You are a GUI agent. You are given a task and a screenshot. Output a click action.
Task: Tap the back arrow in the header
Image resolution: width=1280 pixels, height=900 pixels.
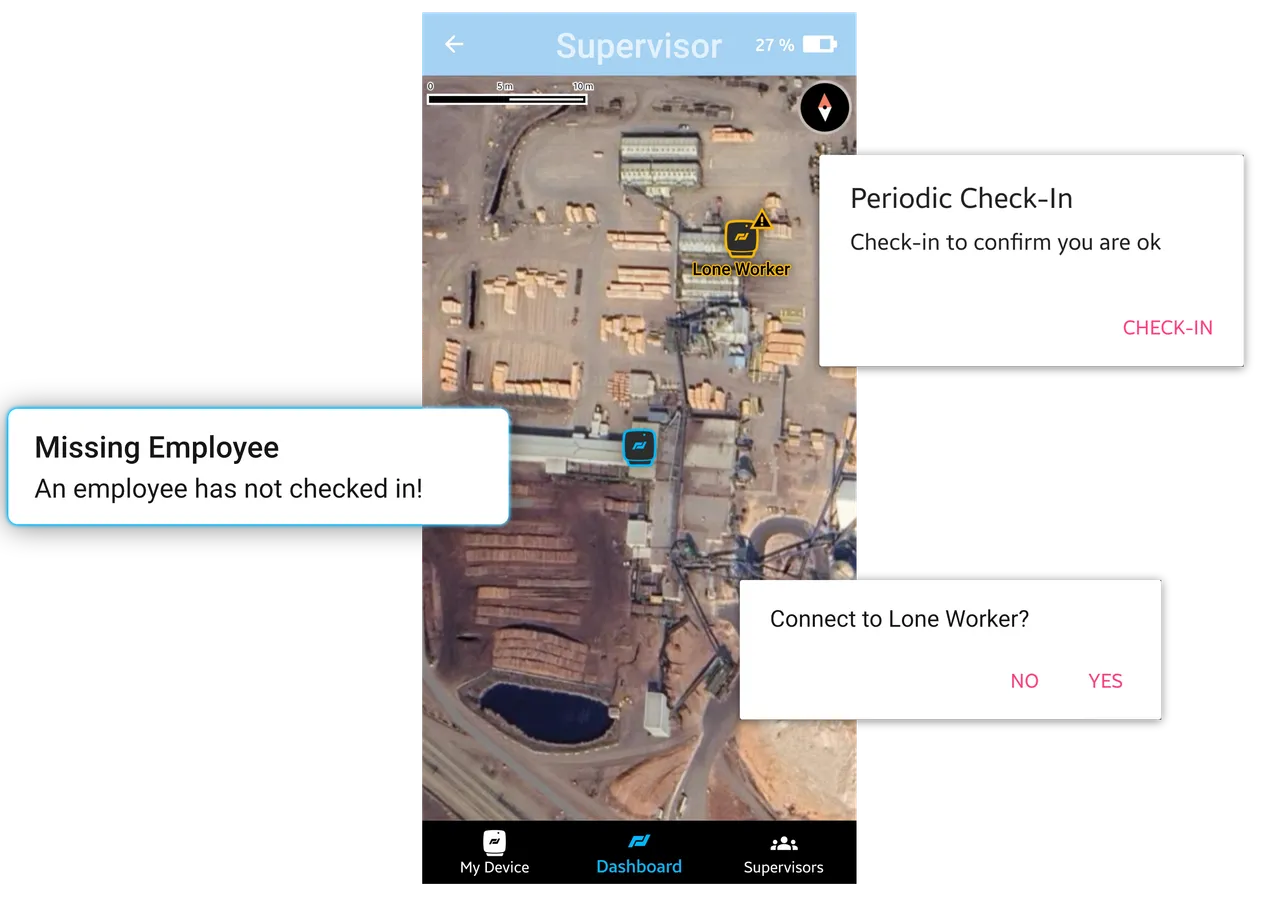[453, 44]
